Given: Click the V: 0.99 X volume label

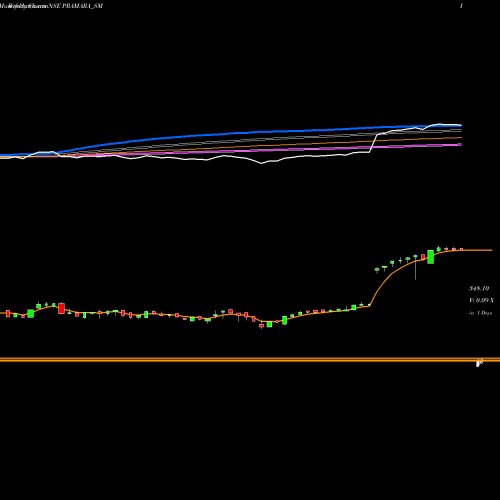Looking at the screenshot, I should 481,301.
